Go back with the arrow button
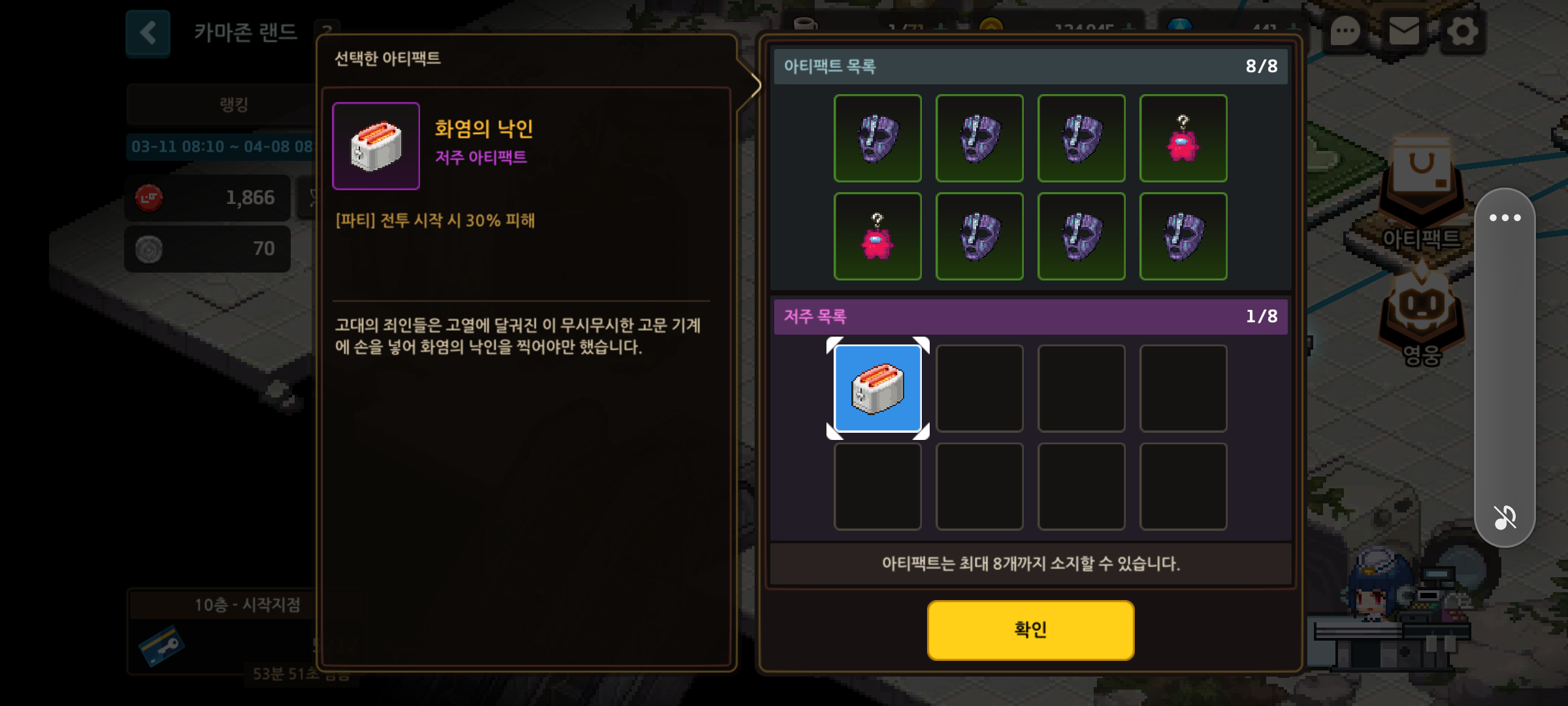1568x706 pixels. (x=148, y=33)
